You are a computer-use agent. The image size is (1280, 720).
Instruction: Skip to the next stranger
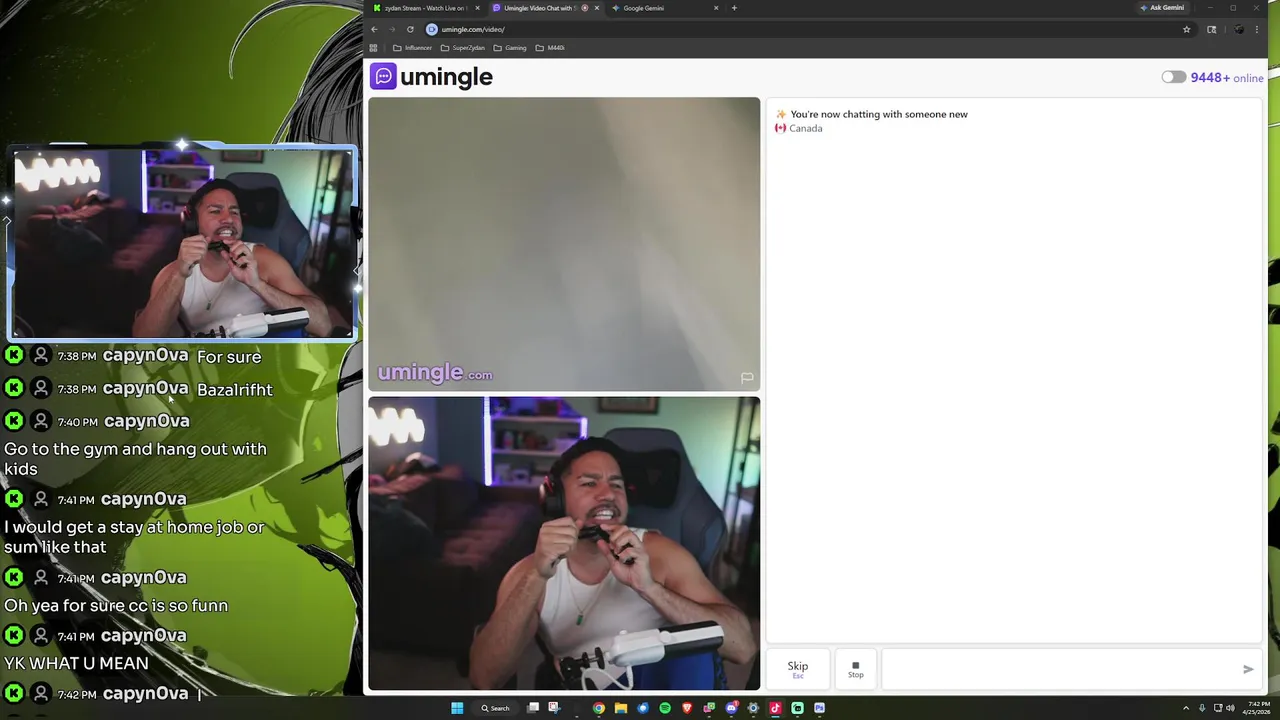point(797,669)
